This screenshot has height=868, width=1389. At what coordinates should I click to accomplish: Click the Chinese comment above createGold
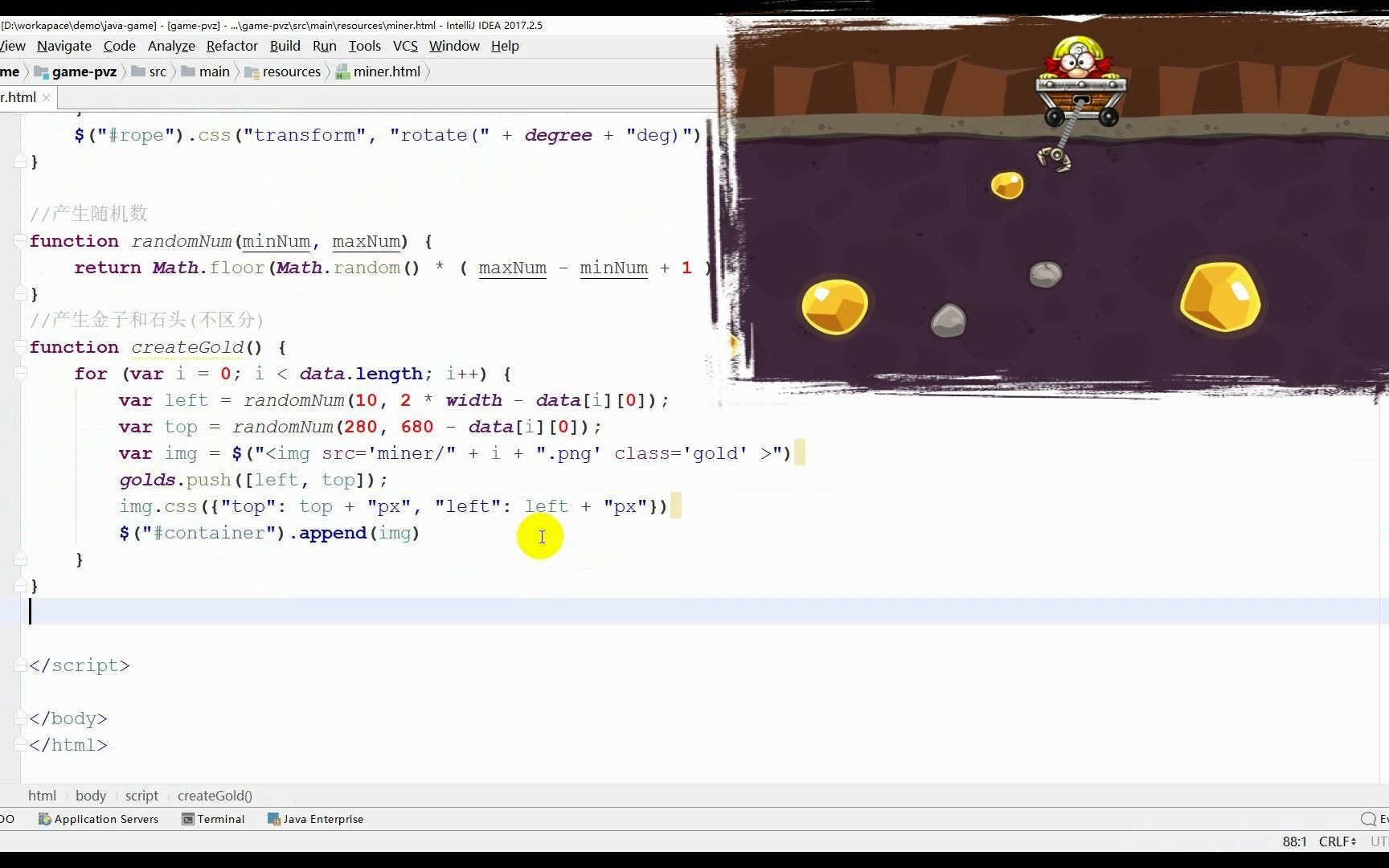(147, 320)
